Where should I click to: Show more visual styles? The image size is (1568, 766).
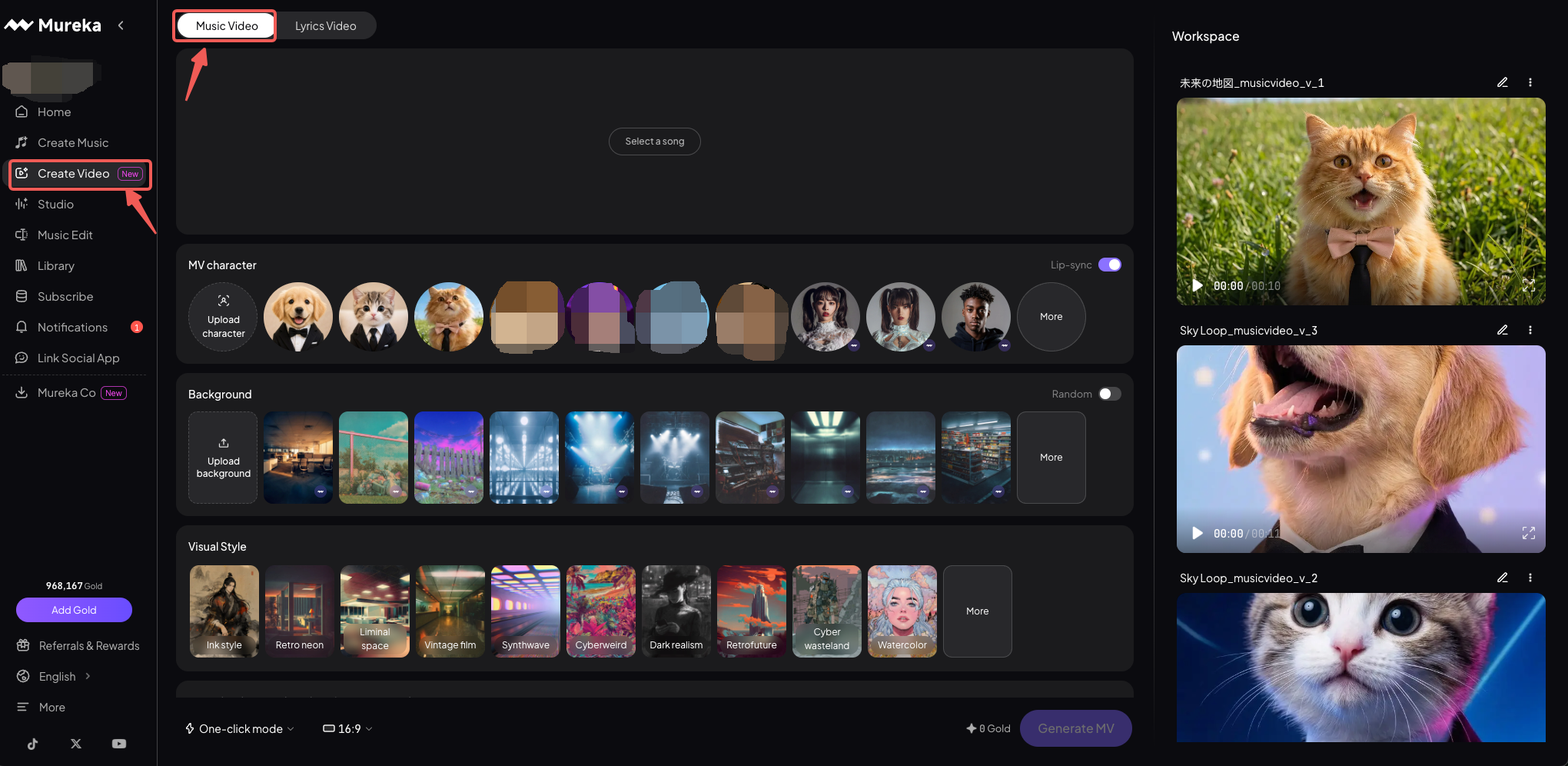[x=977, y=611]
